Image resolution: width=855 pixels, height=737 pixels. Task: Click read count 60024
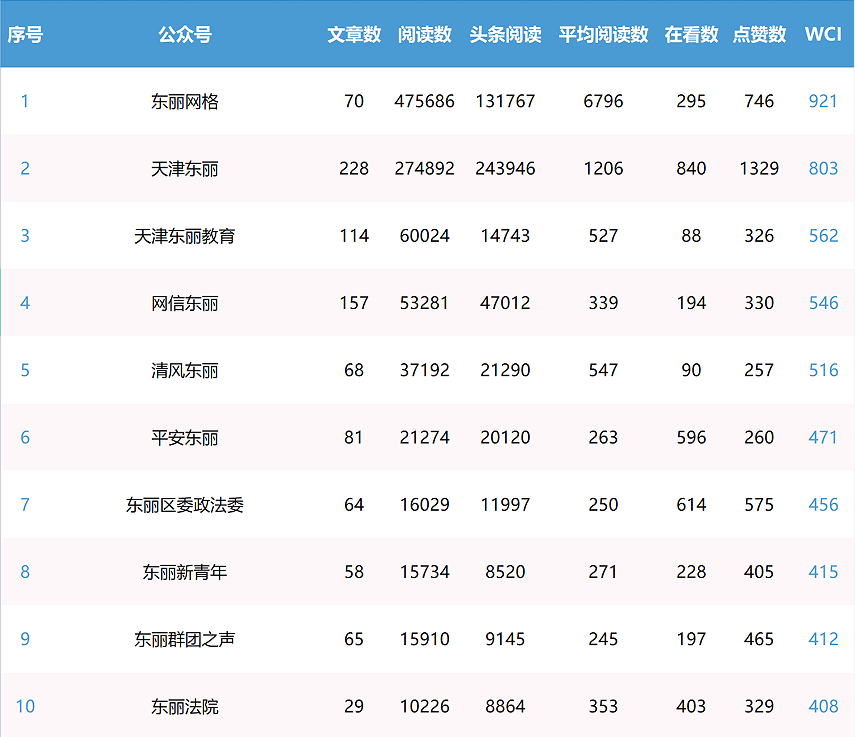425,235
